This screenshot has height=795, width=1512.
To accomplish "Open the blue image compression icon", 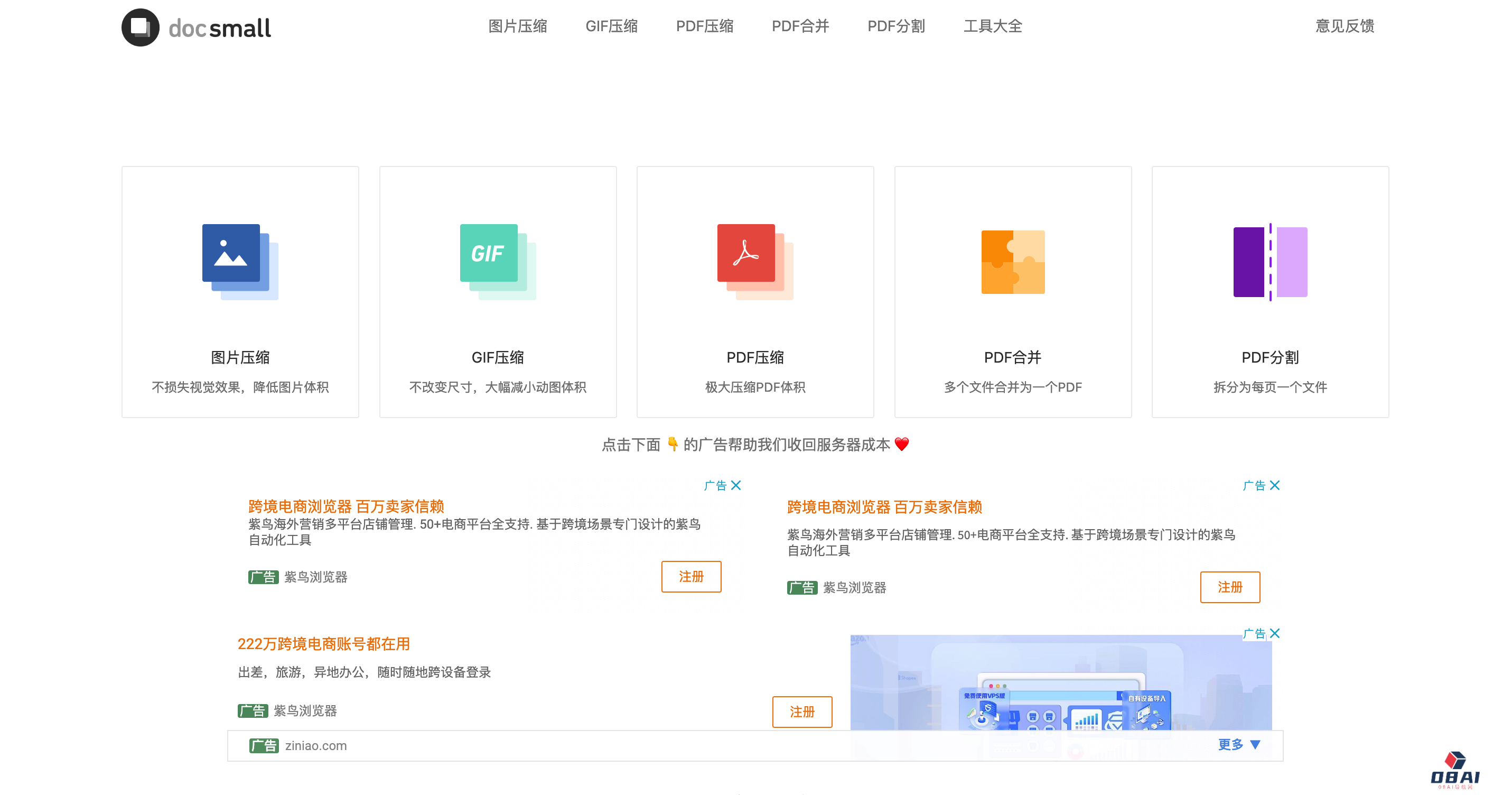I will [239, 261].
